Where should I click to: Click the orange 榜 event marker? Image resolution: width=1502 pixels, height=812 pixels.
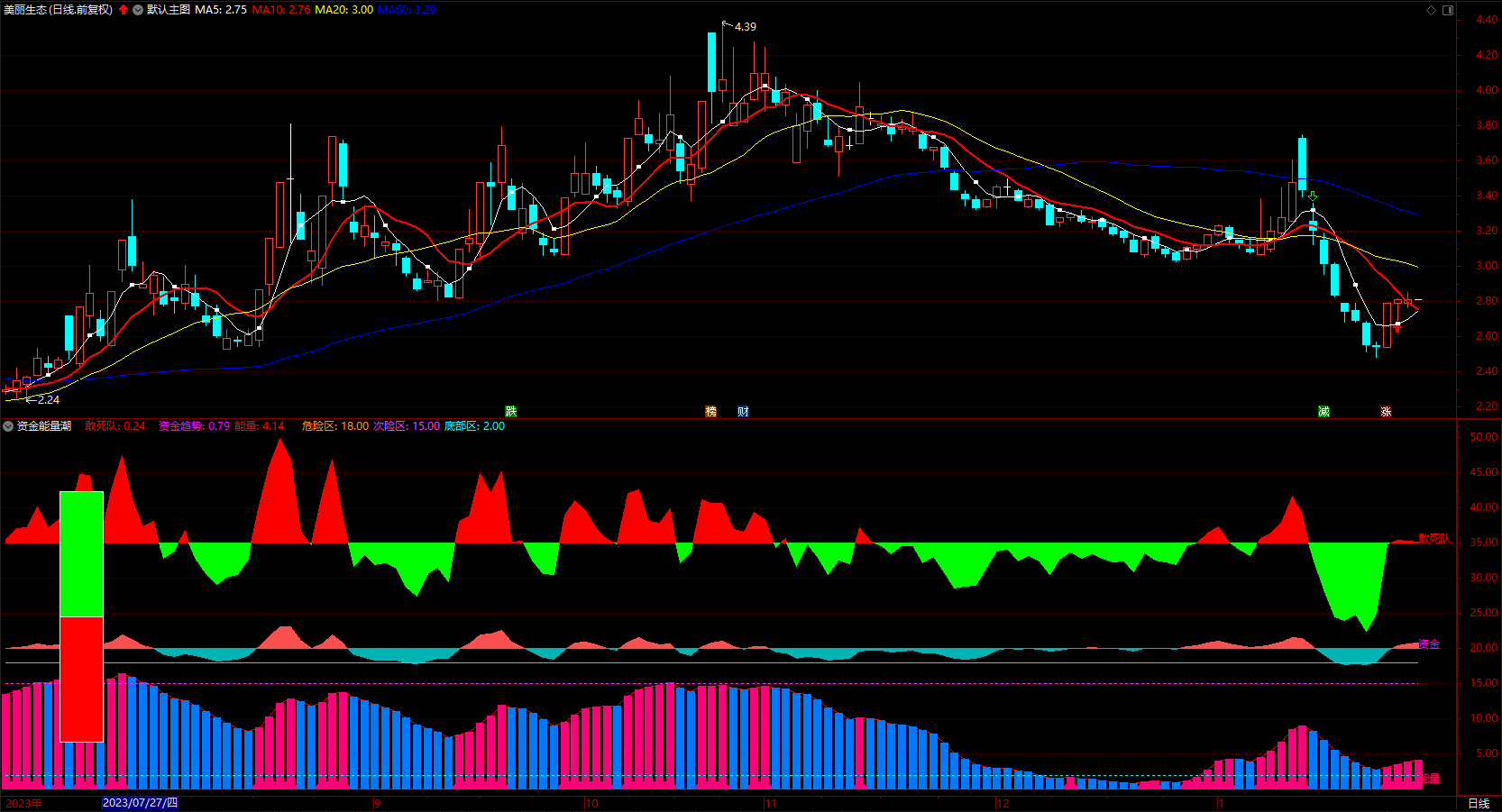click(711, 411)
